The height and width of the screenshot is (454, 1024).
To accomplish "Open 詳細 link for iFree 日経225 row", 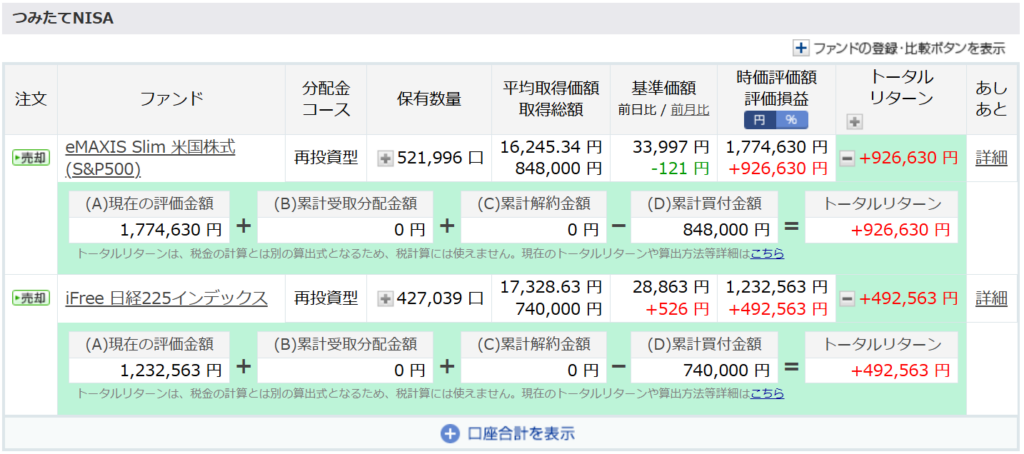I will click(x=991, y=299).
